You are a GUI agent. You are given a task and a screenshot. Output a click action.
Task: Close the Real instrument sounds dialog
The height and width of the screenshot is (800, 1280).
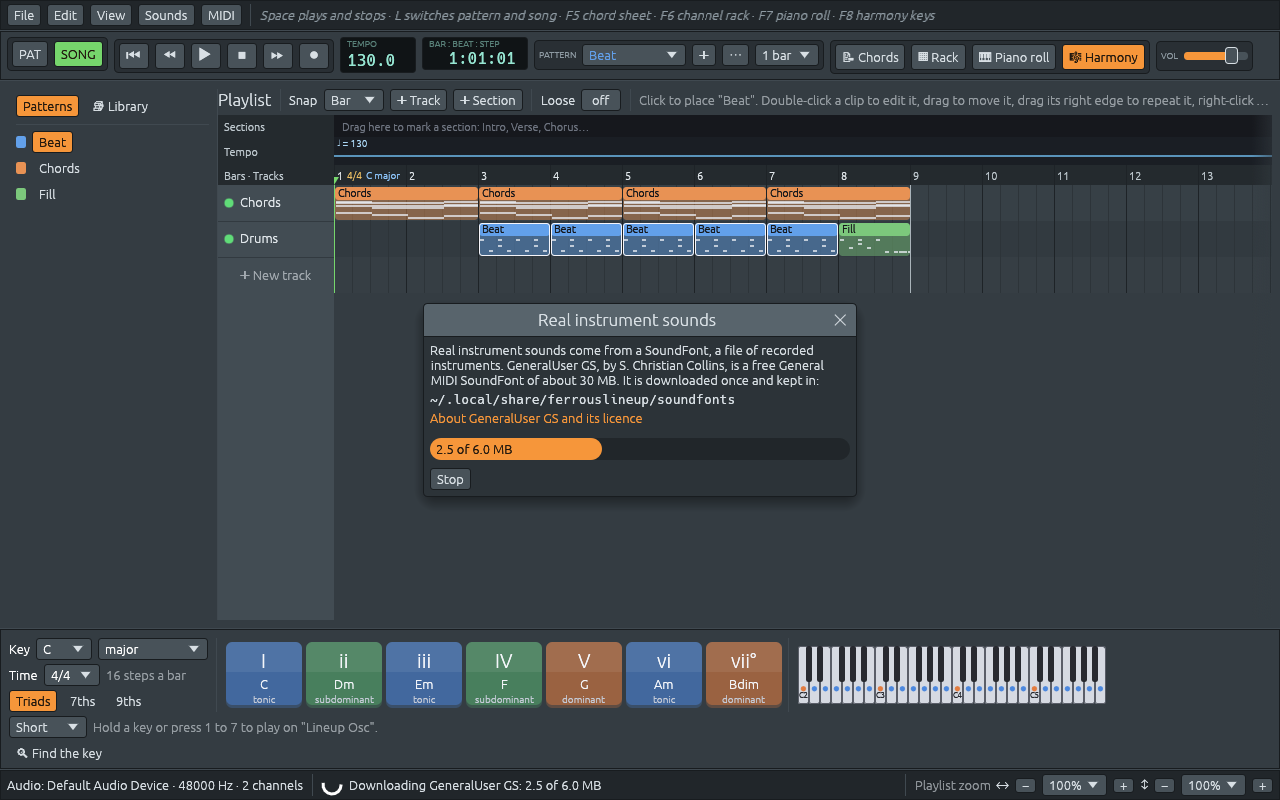840,320
